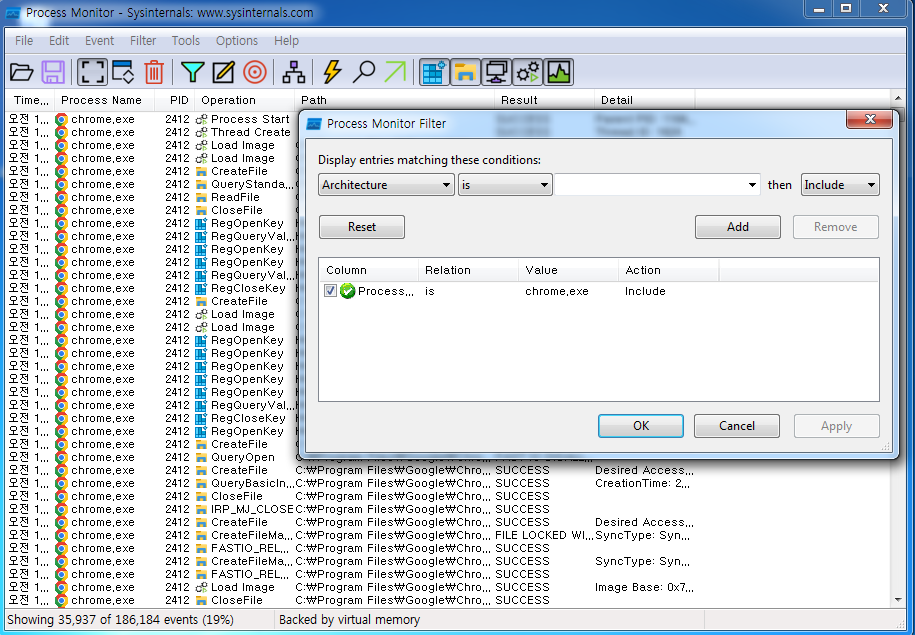Image resolution: width=915 pixels, height=635 pixels.
Task: Sort by Process Name column header
Action: point(104,100)
